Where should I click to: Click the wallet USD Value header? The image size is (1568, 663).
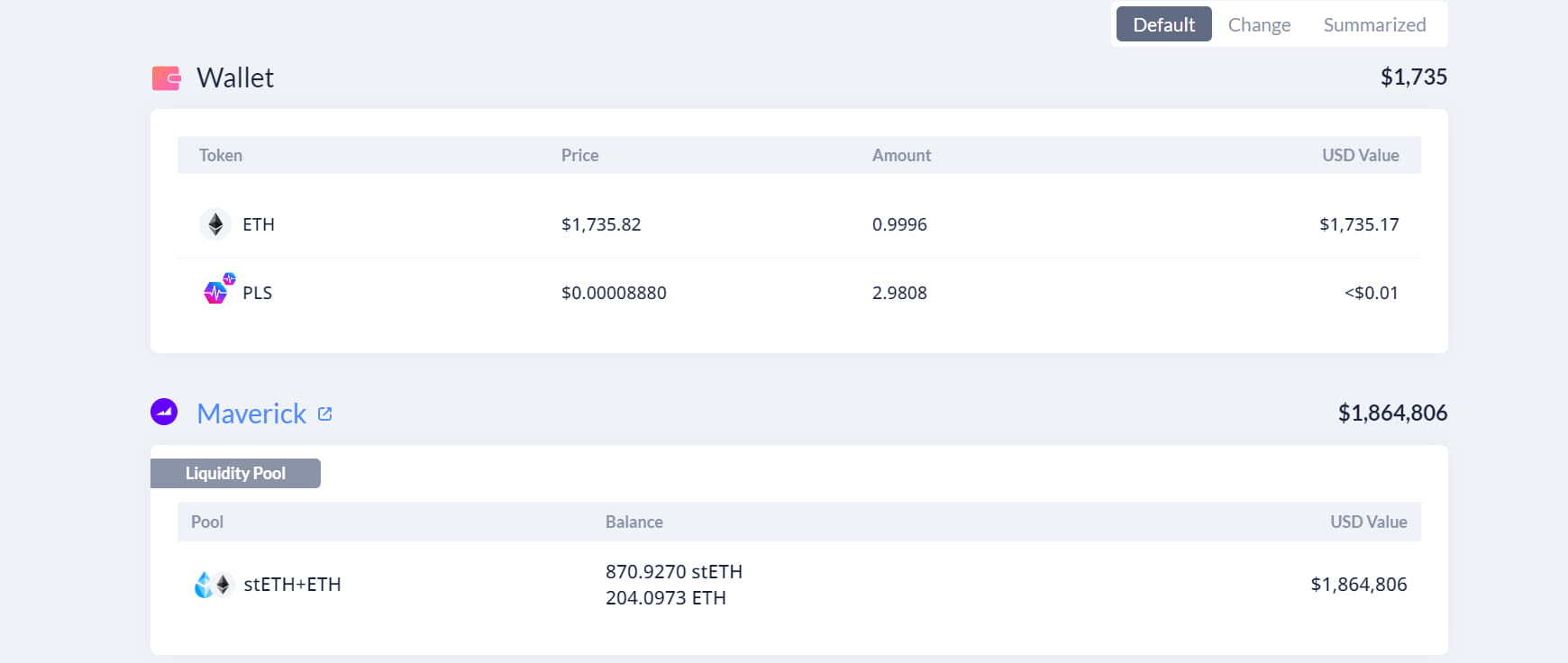[1360, 155]
